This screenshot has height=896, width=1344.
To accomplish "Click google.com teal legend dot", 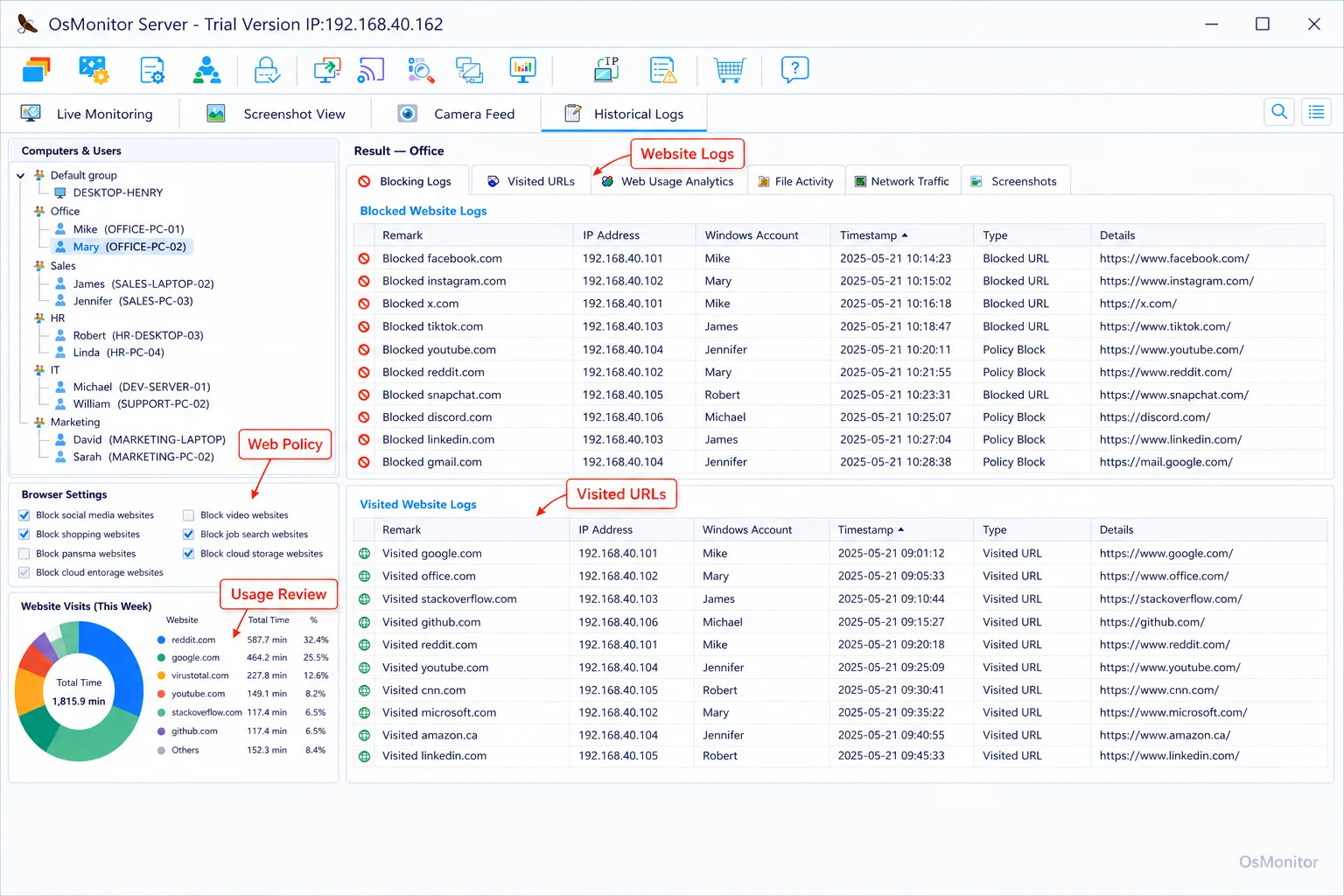I will [x=162, y=658].
